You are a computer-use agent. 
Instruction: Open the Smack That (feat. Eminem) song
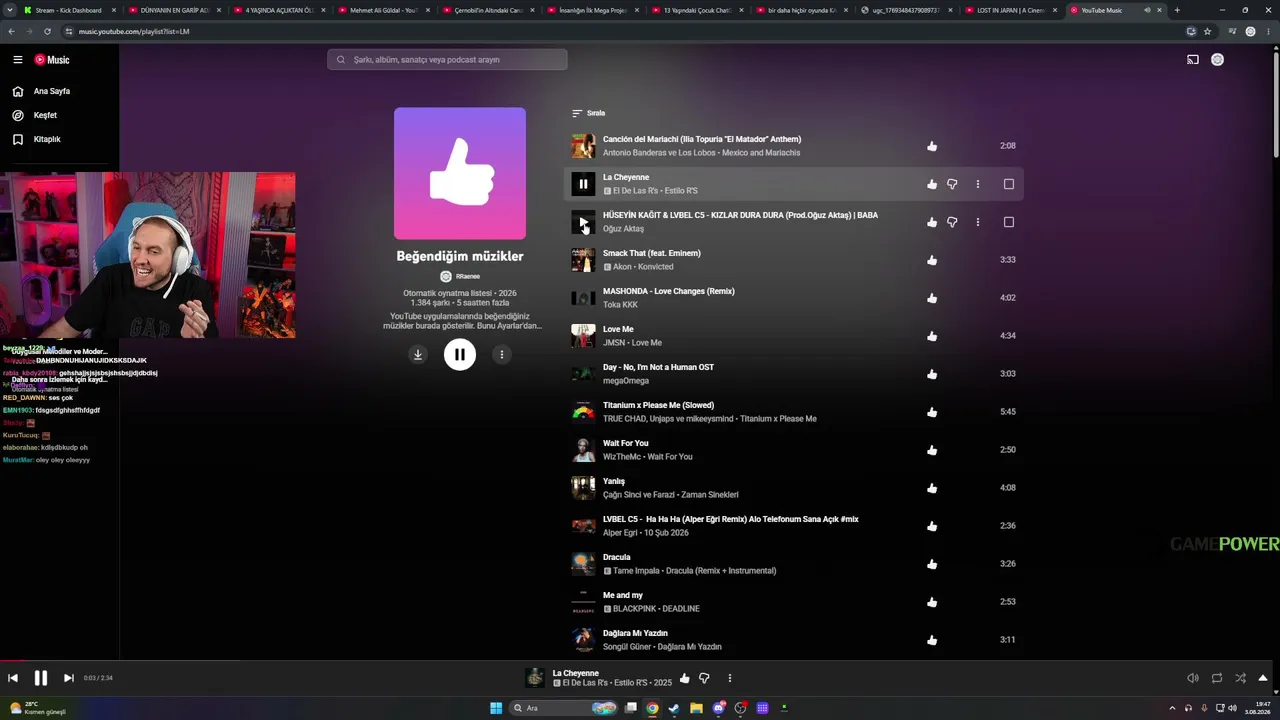pos(652,253)
